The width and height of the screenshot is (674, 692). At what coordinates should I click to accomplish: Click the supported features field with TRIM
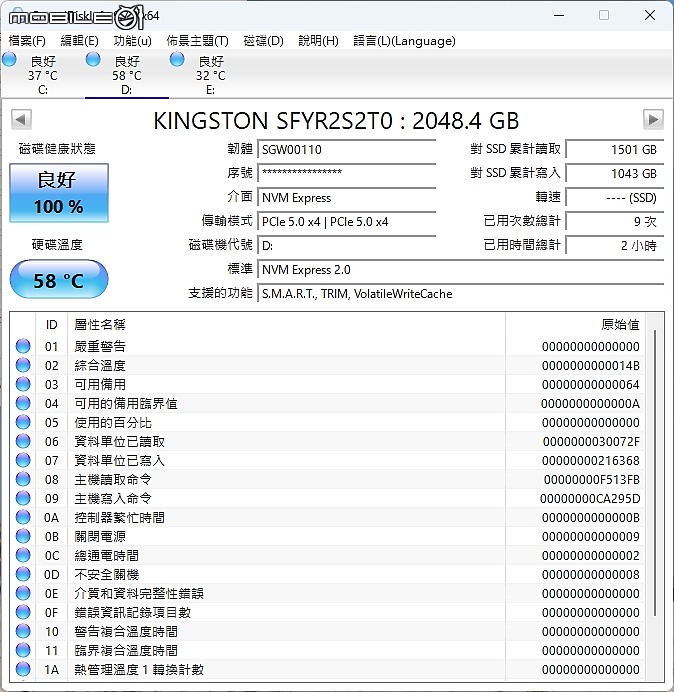[461, 293]
